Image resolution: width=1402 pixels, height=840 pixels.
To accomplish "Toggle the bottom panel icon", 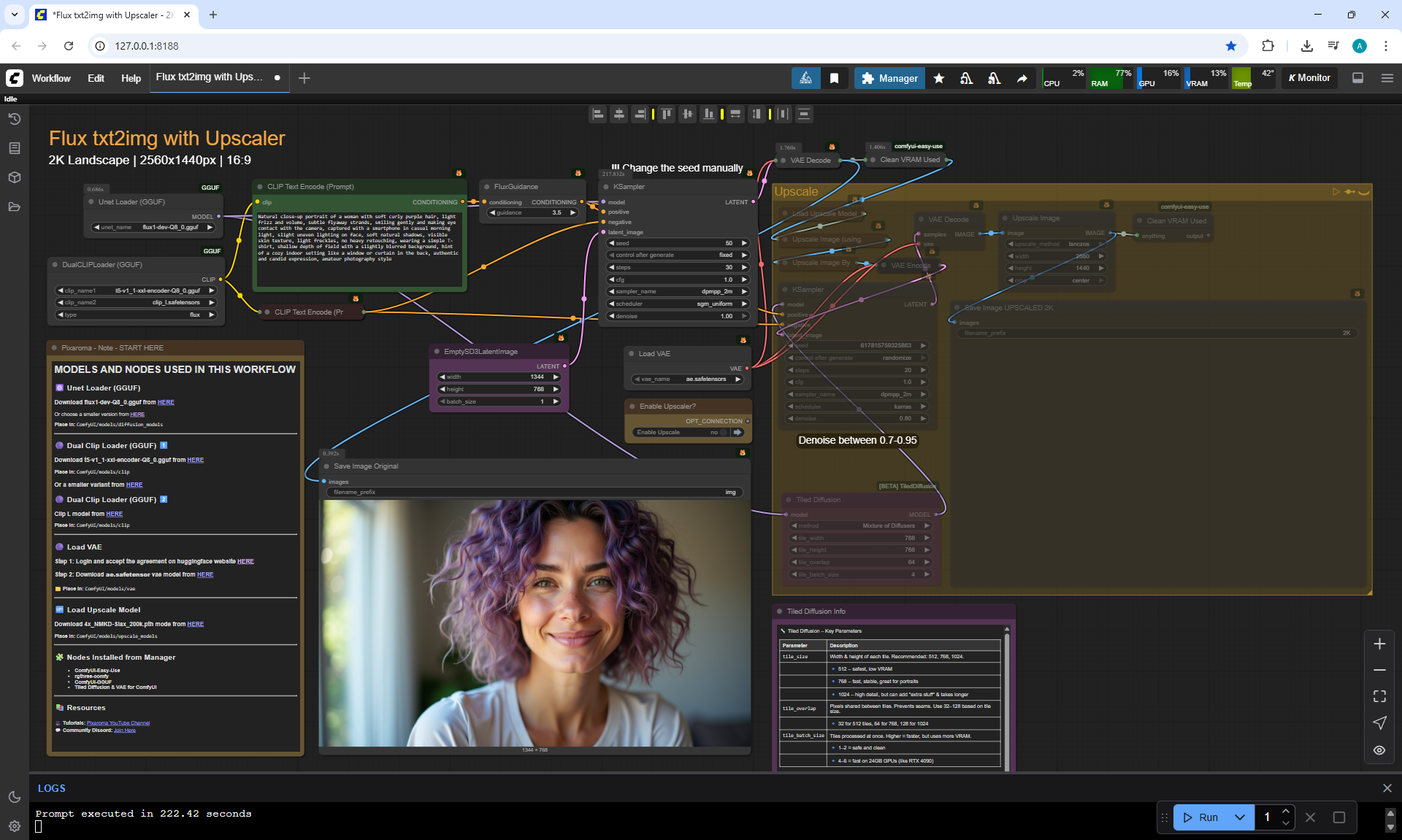I will 1358,78.
